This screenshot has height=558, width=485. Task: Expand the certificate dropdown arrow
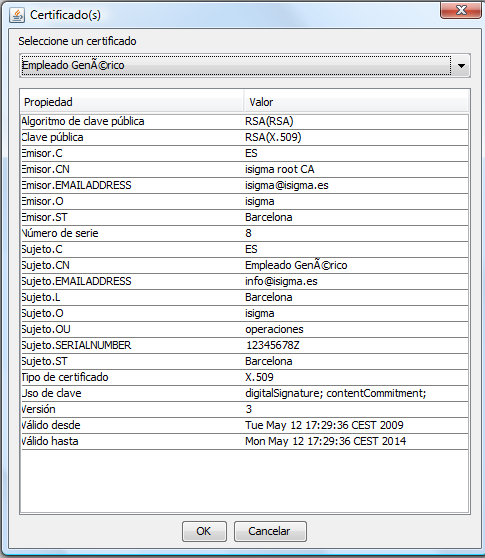tap(461, 65)
